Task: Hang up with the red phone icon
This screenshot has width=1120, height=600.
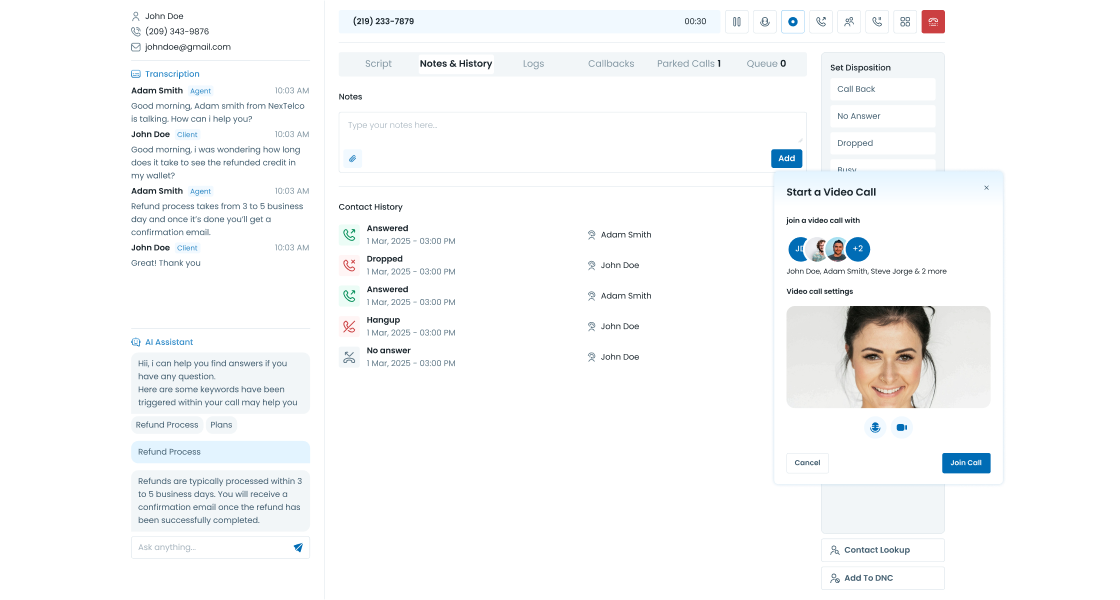Action: (x=933, y=21)
